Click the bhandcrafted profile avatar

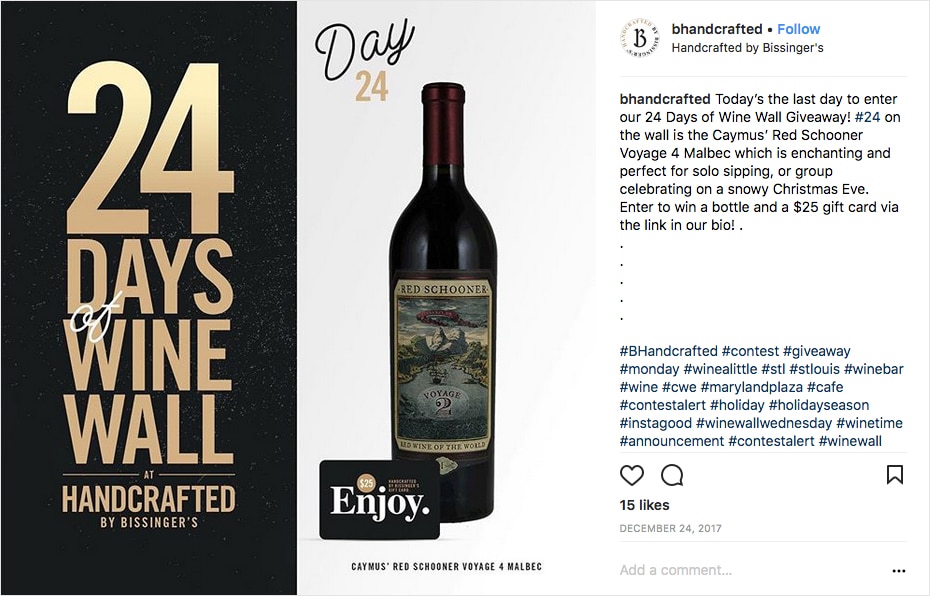point(639,38)
